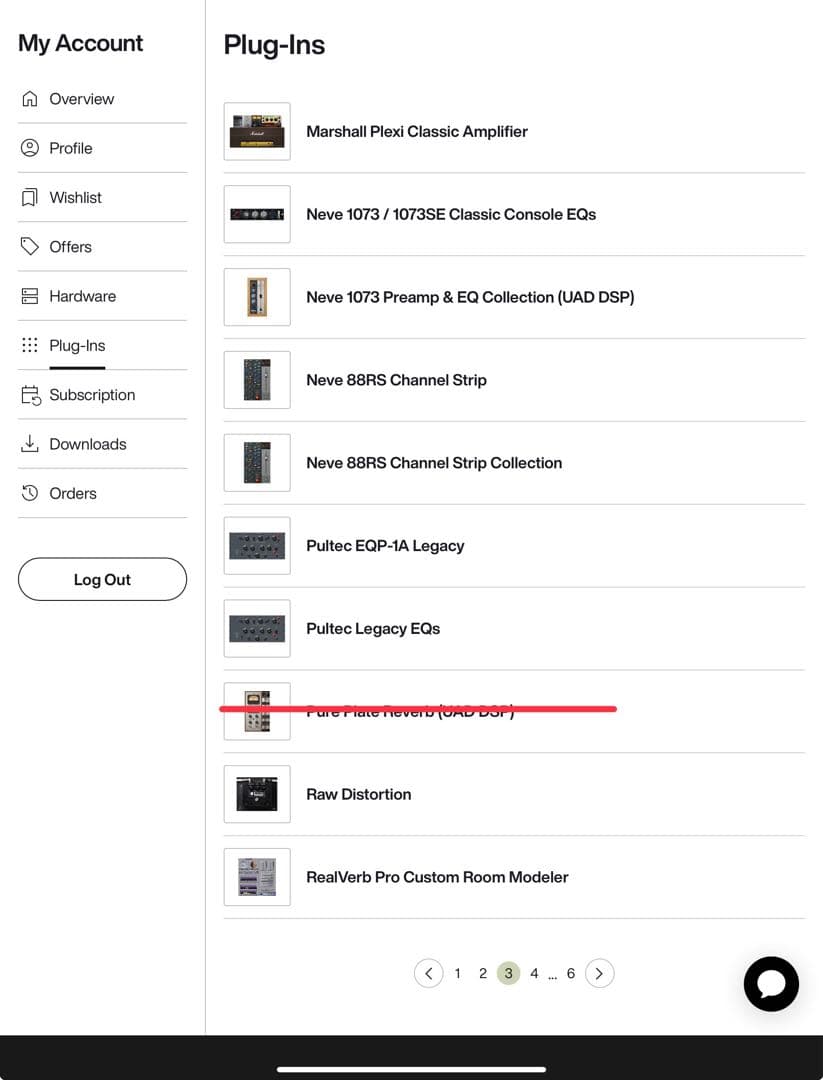
Task: Go to page 4 of plug-ins
Action: click(534, 973)
